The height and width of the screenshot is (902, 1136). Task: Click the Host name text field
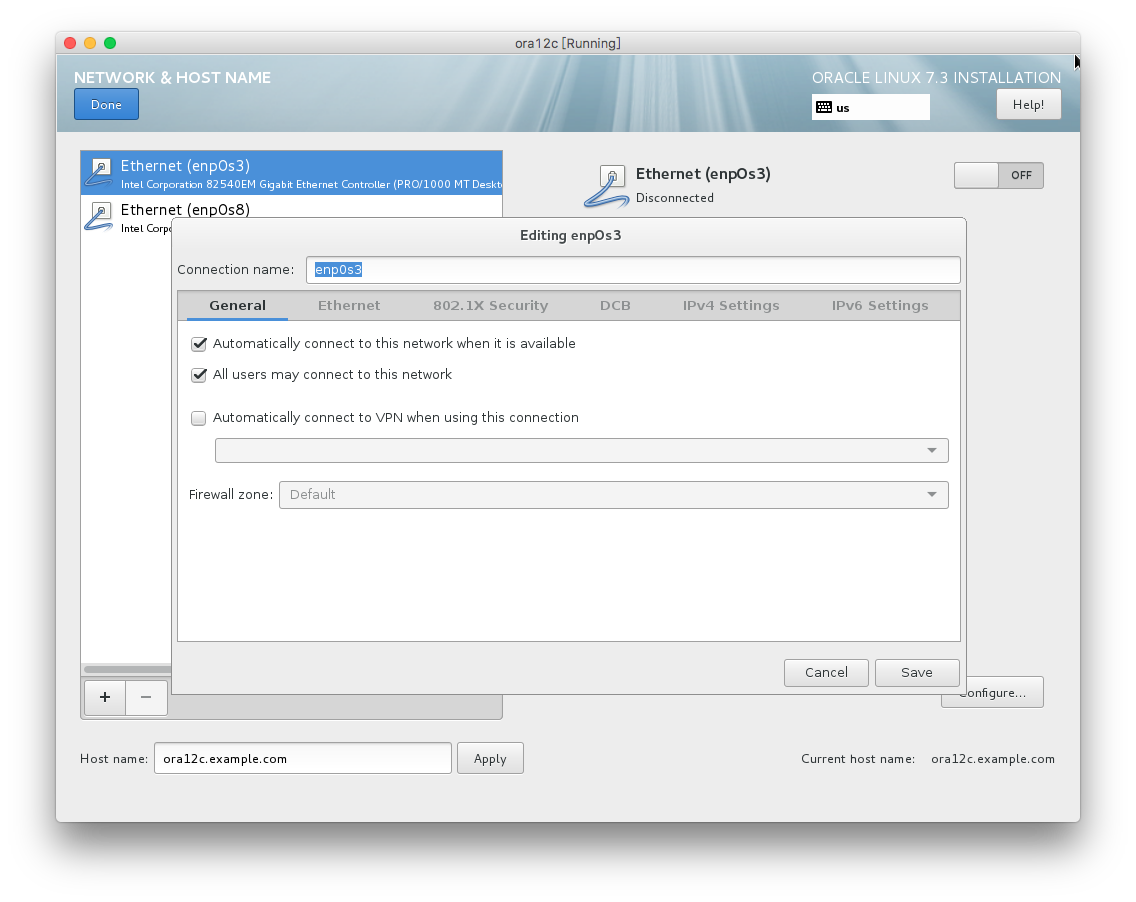click(303, 759)
